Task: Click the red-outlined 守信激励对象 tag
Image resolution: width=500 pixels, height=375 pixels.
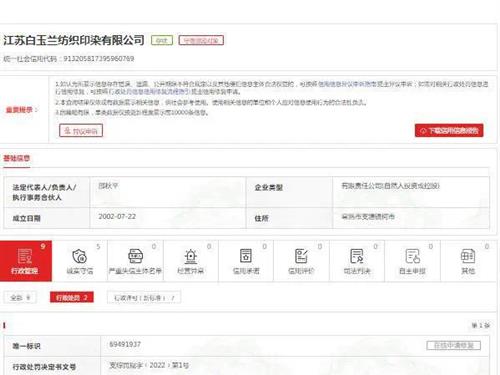Action: pyautogui.click(x=201, y=40)
